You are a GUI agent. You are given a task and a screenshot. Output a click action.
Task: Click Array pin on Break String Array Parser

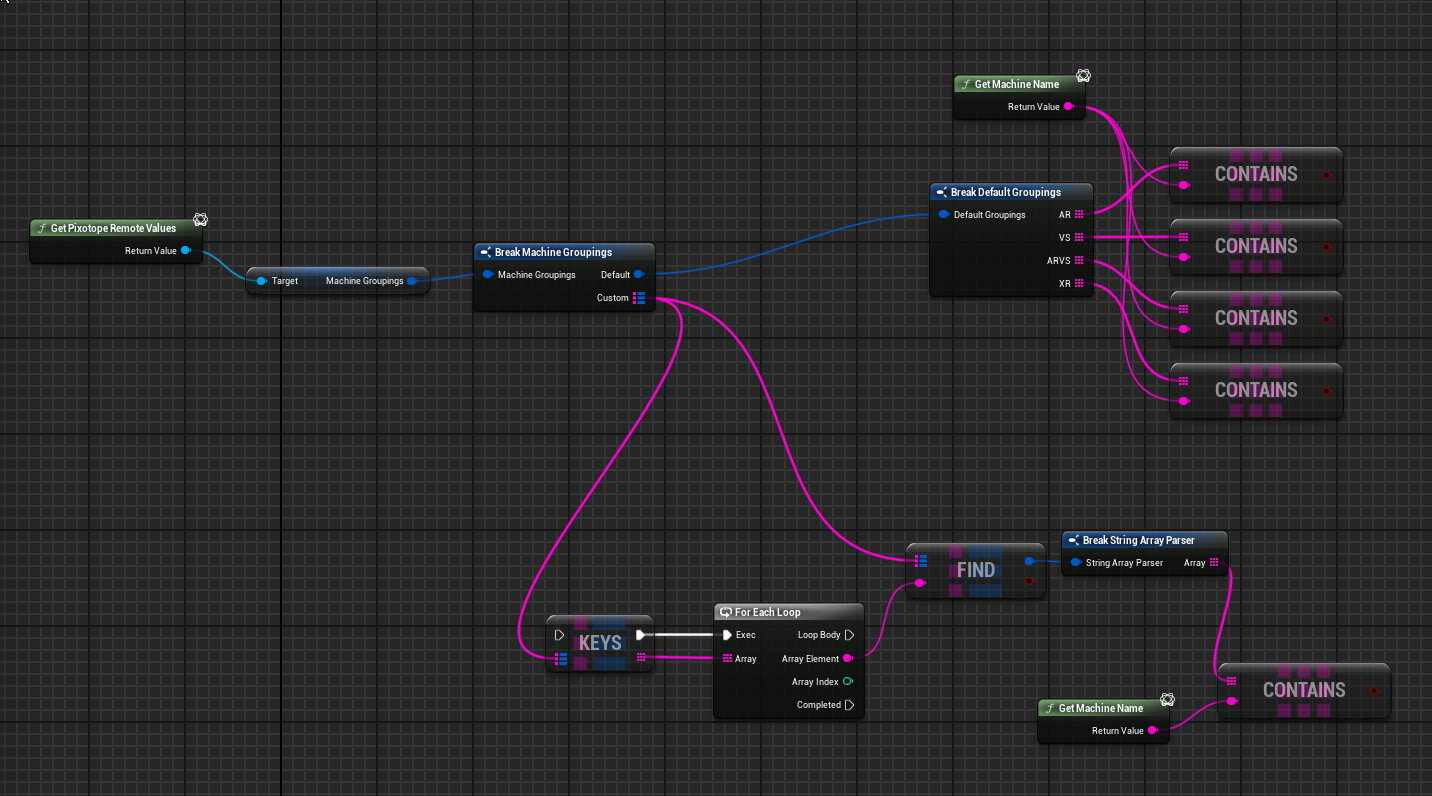click(x=1214, y=563)
